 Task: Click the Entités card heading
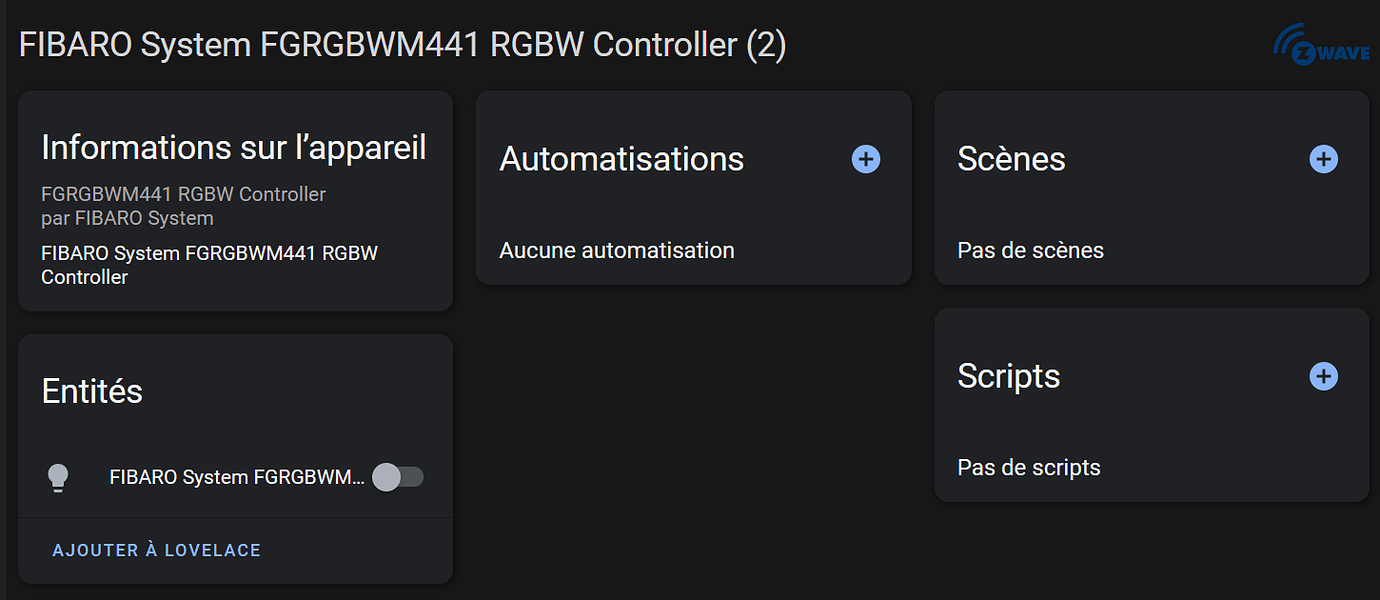92,391
